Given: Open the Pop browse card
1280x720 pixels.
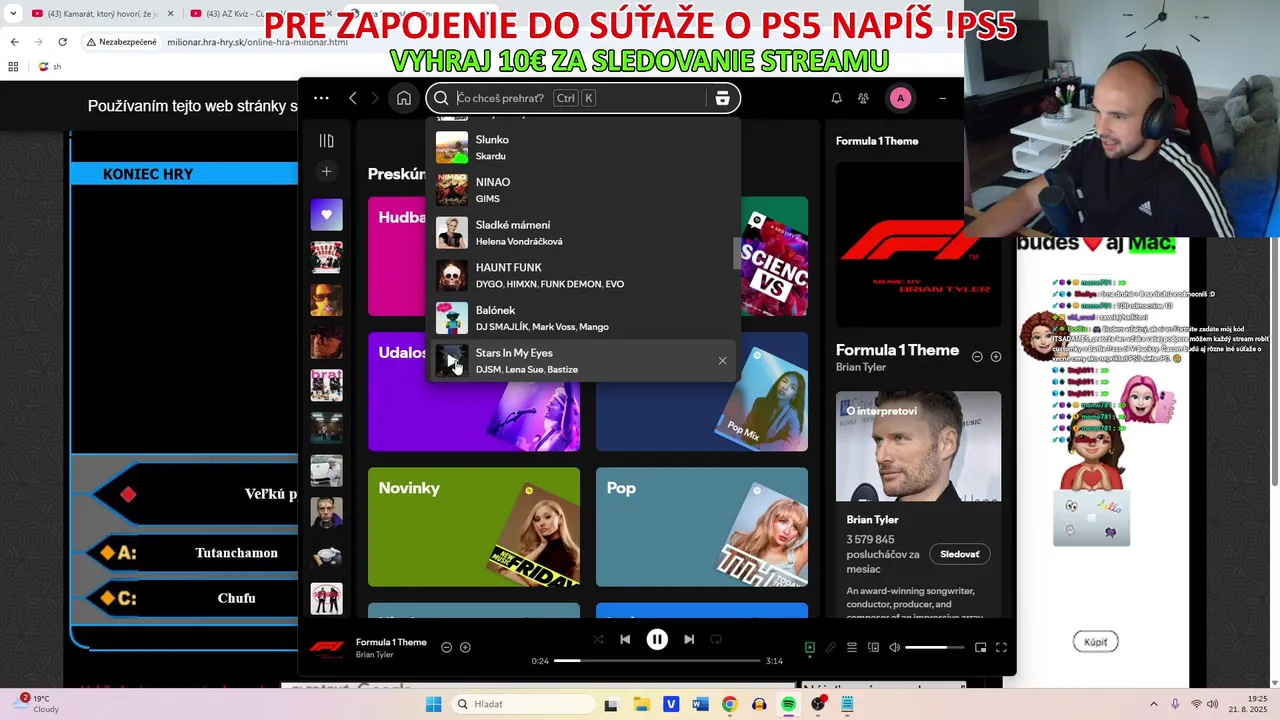Looking at the screenshot, I should (x=702, y=527).
